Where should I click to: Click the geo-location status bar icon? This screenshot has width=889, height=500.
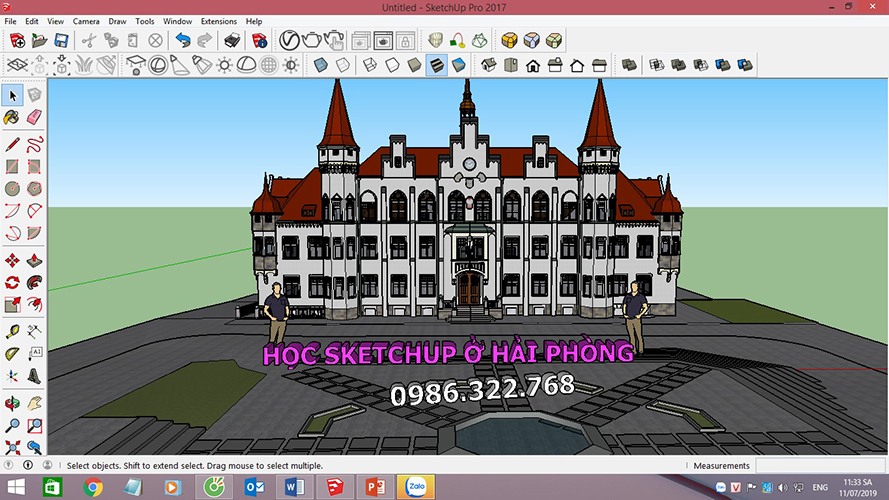9,465
